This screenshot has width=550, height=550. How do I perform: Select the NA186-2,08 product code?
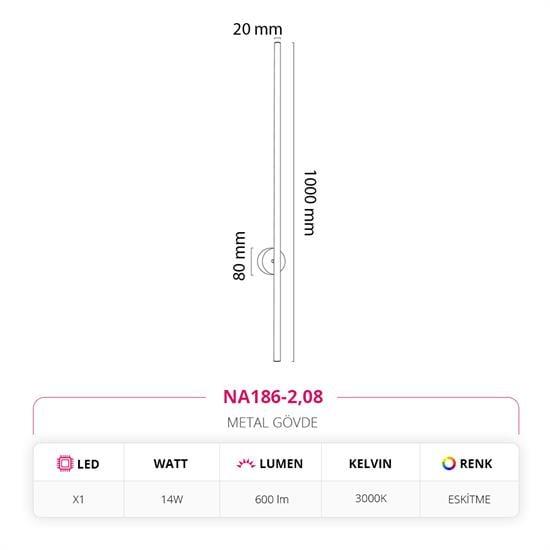point(273,397)
